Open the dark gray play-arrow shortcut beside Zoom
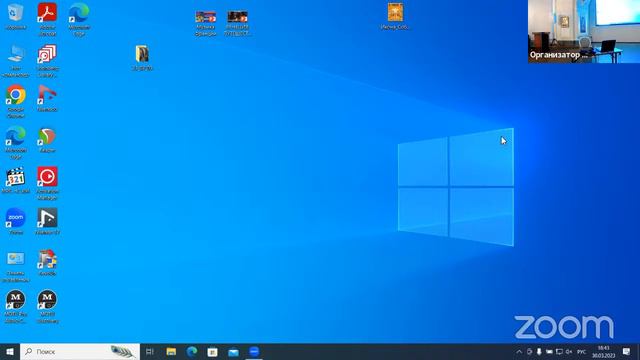This screenshot has width=640, height=360. coord(47,218)
